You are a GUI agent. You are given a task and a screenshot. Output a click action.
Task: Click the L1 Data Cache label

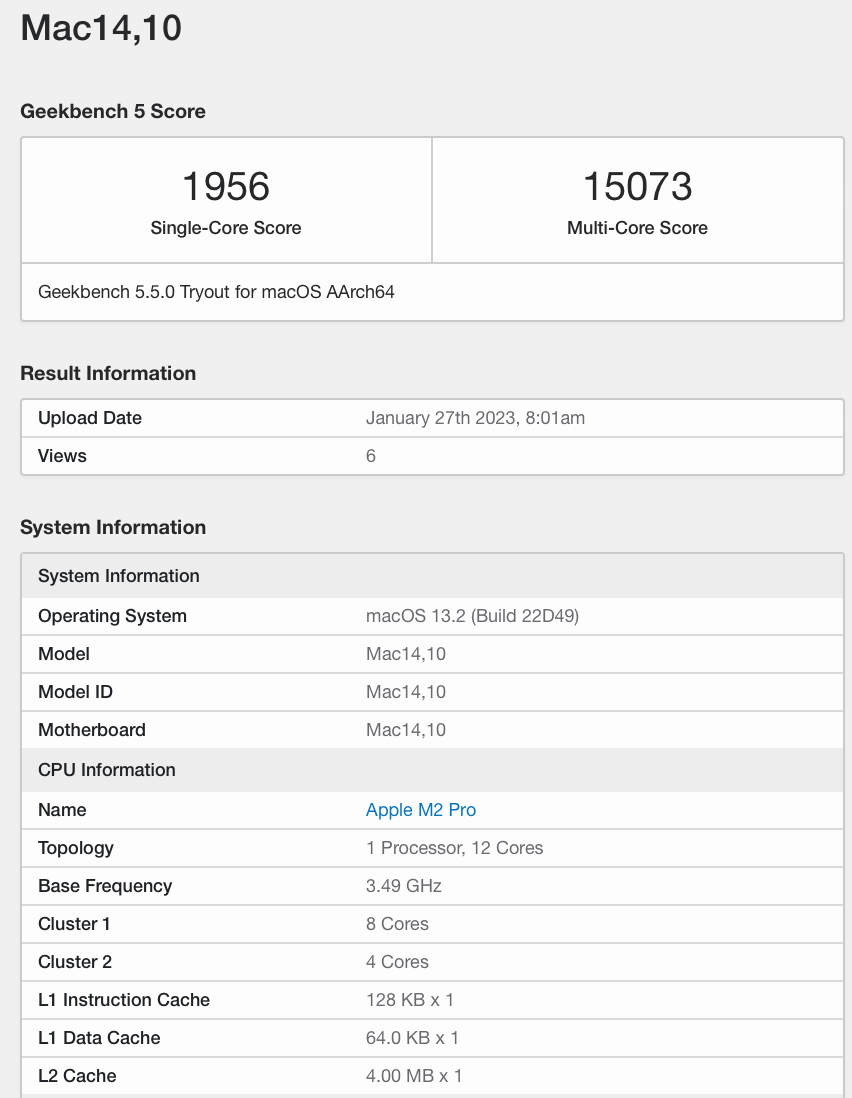(x=99, y=1038)
